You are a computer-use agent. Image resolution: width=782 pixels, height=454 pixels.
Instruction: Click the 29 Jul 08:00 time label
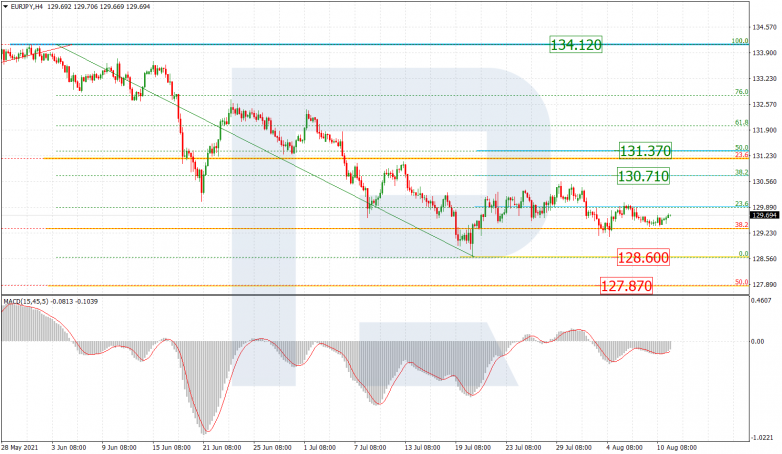(574, 448)
